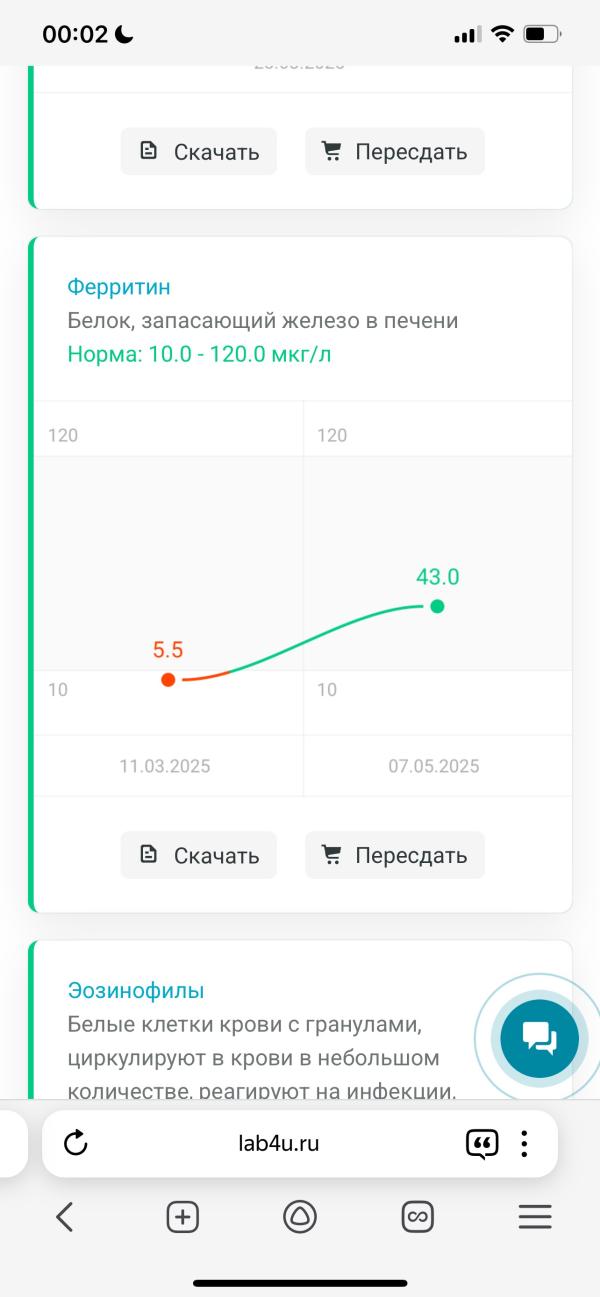Open the browser hamburger menu
The width and height of the screenshot is (600, 1297).
[x=535, y=1217]
